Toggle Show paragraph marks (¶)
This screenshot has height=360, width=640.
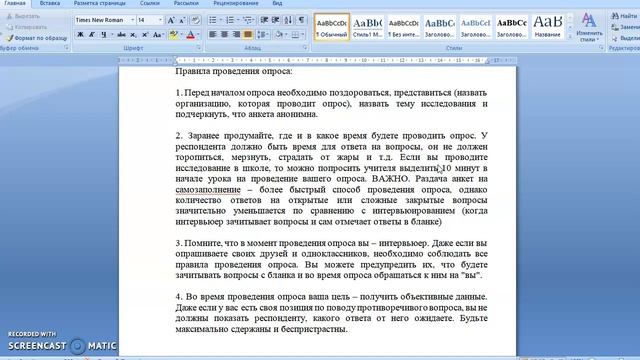(x=301, y=20)
